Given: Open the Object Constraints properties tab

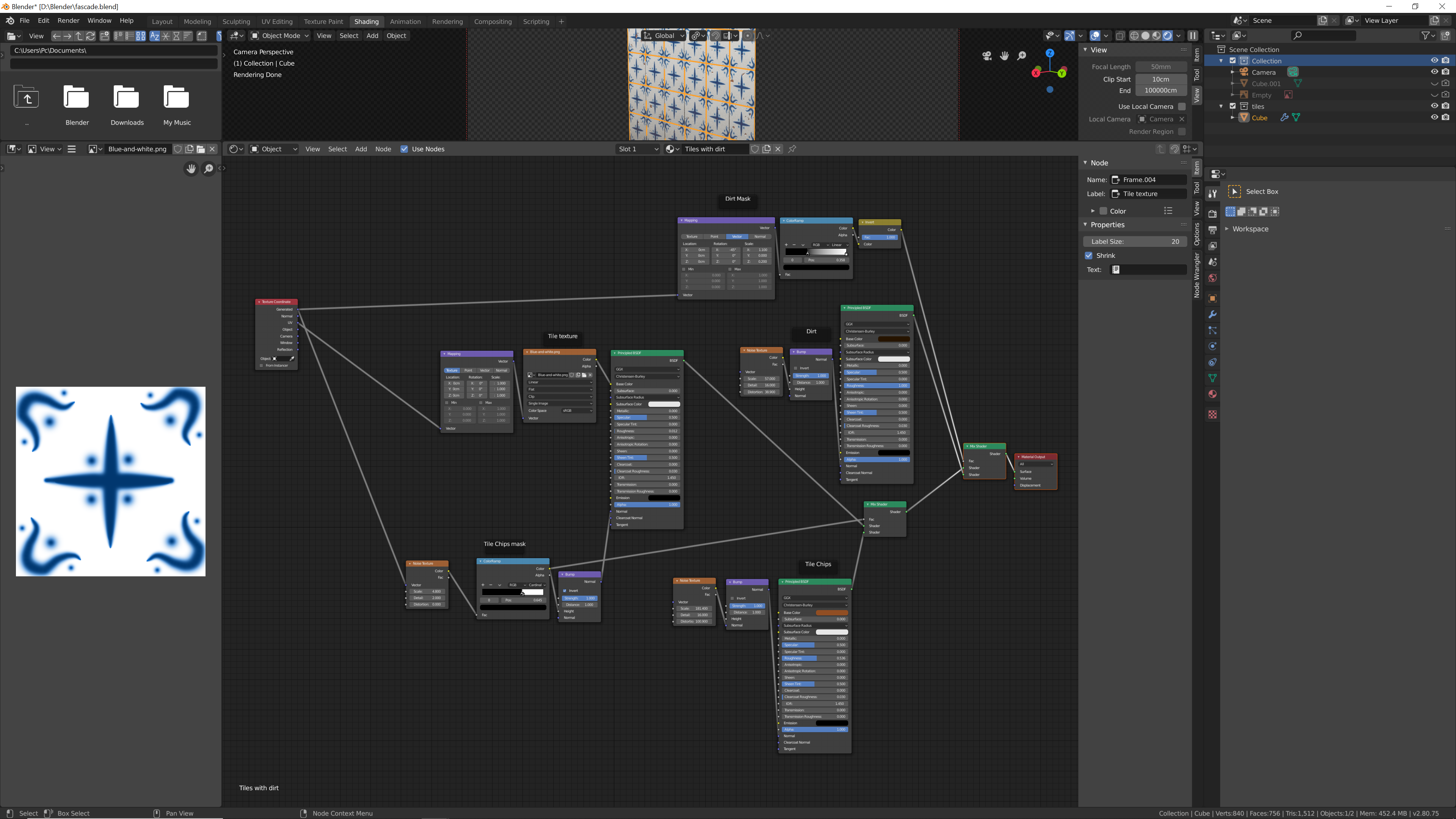Looking at the screenshot, I should [x=1213, y=362].
